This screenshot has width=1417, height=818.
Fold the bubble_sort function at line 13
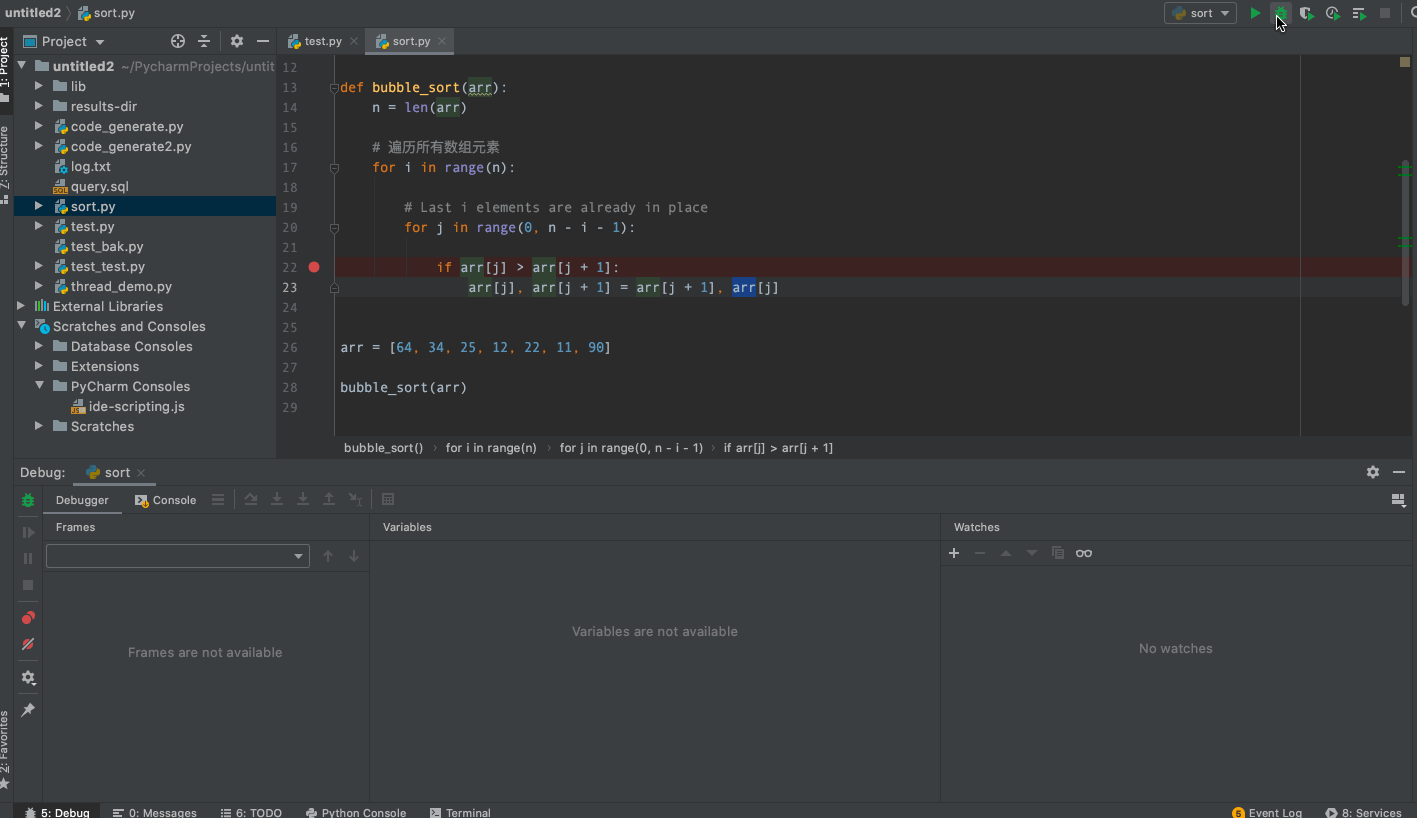(334, 87)
